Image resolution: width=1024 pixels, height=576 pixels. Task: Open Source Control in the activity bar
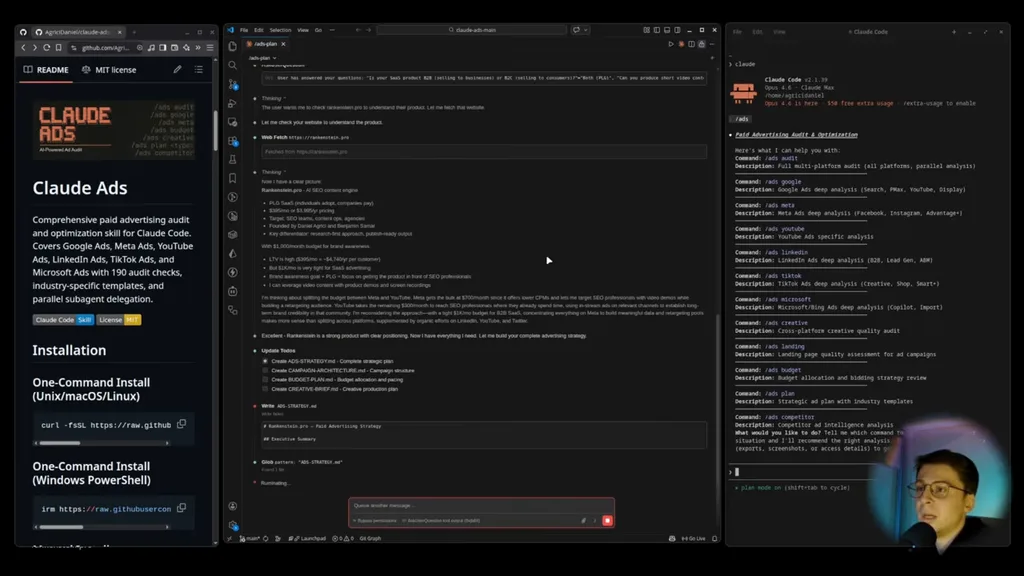232,84
